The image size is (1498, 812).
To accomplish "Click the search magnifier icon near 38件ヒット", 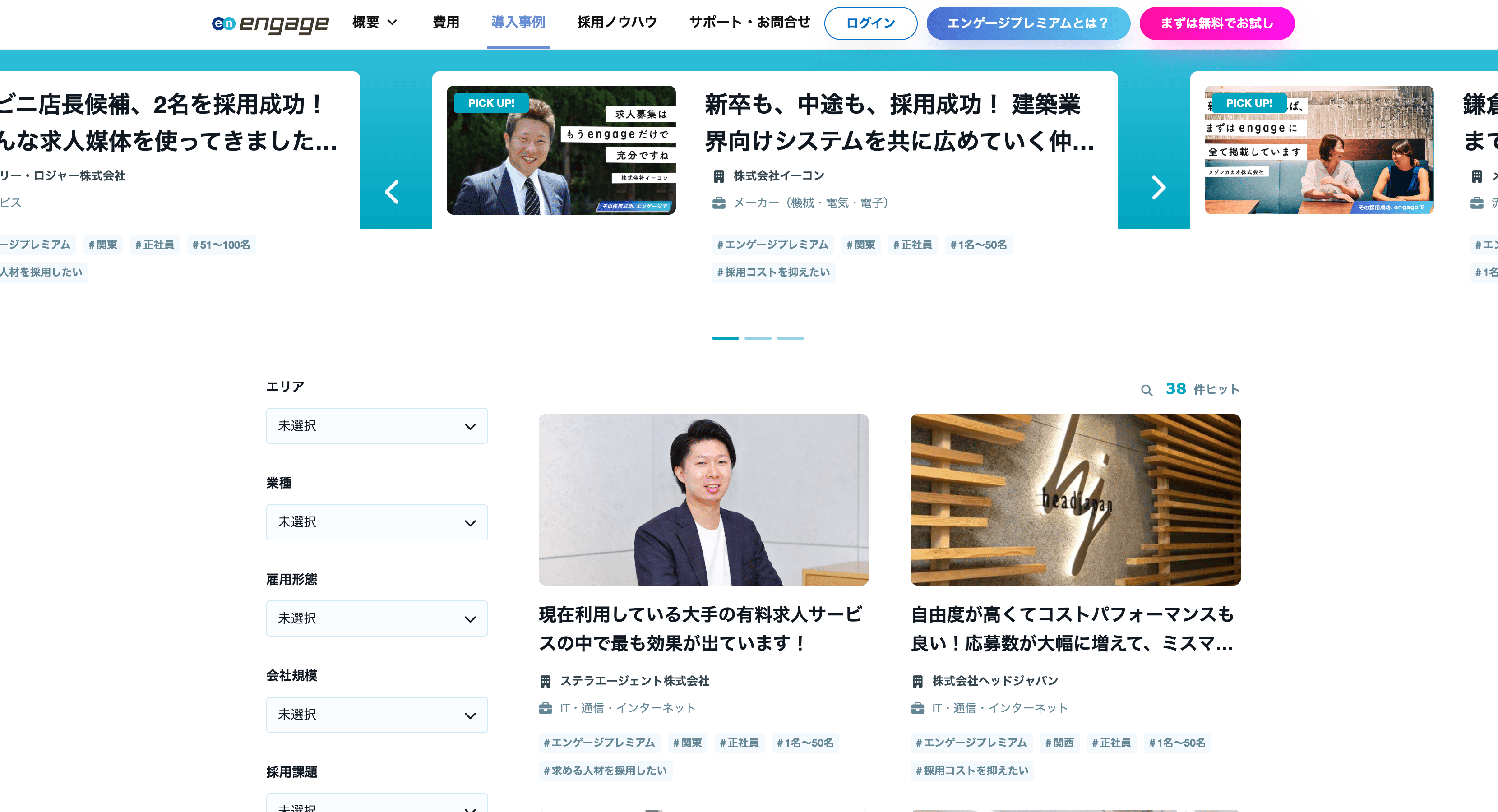I will [x=1146, y=390].
